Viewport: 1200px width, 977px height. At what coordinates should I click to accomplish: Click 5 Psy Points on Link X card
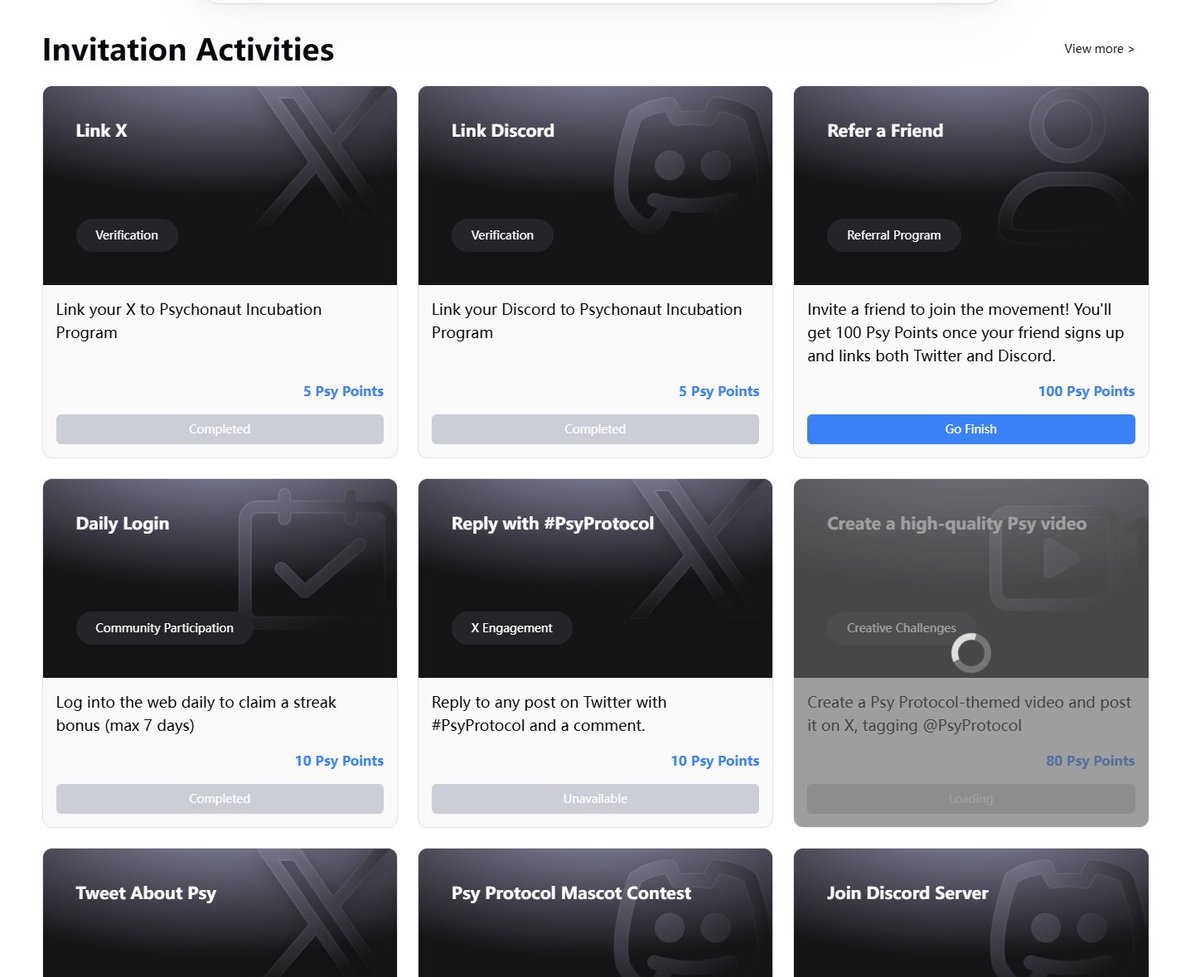[343, 391]
